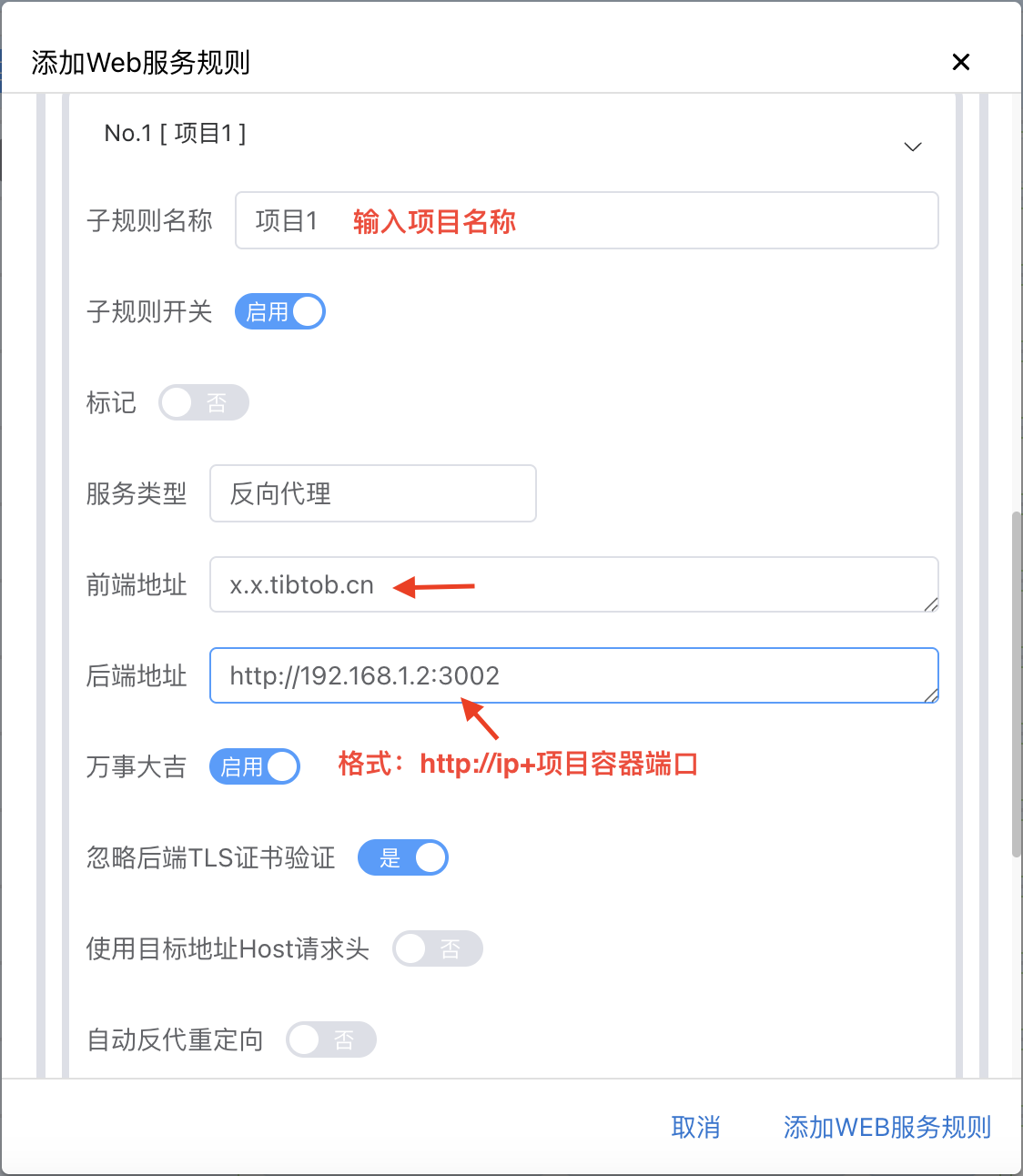Open the 服务类型 dropdown
Viewport: 1023px width, 1176px height.
(x=372, y=493)
